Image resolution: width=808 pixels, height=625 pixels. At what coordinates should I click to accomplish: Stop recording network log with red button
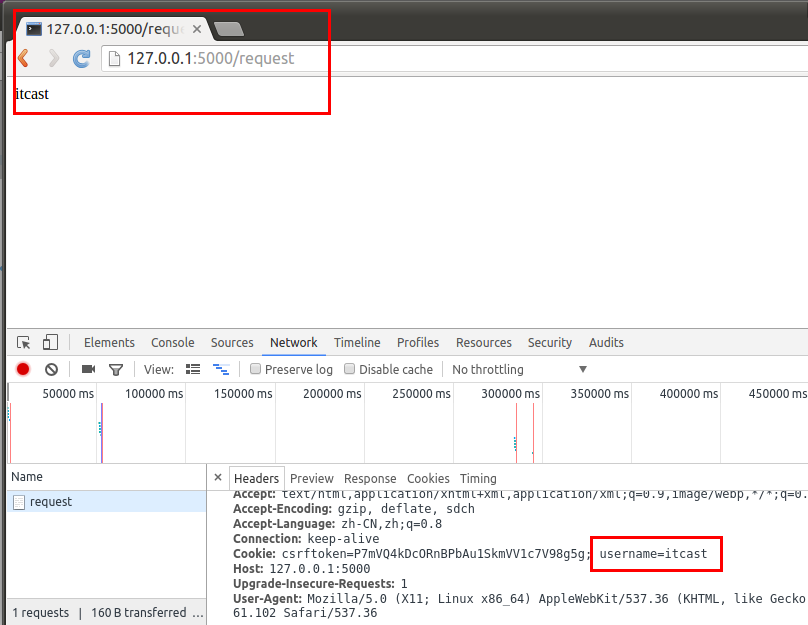tap(23, 369)
